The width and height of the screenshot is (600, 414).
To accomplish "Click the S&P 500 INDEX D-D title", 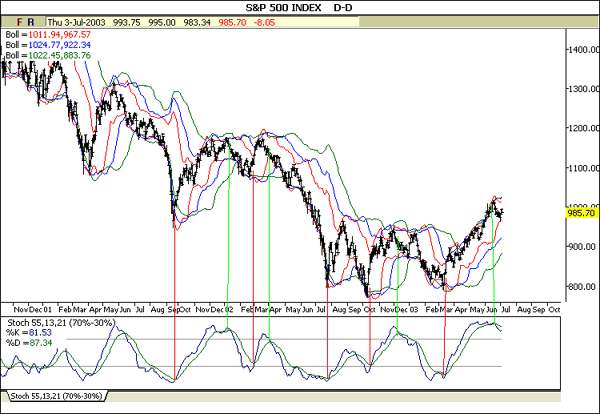I will pos(298,8).
